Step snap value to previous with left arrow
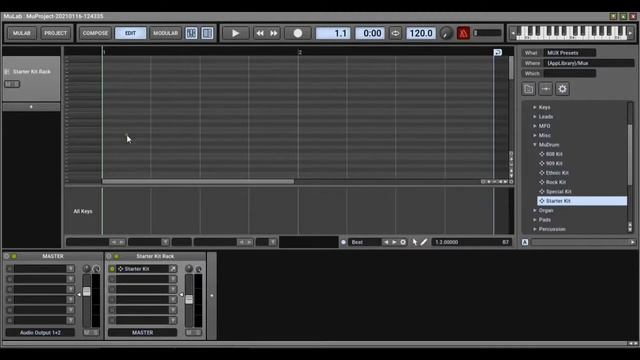Image resolution: width=640 pixels, height=360 pixels. [x=386, y=242]
